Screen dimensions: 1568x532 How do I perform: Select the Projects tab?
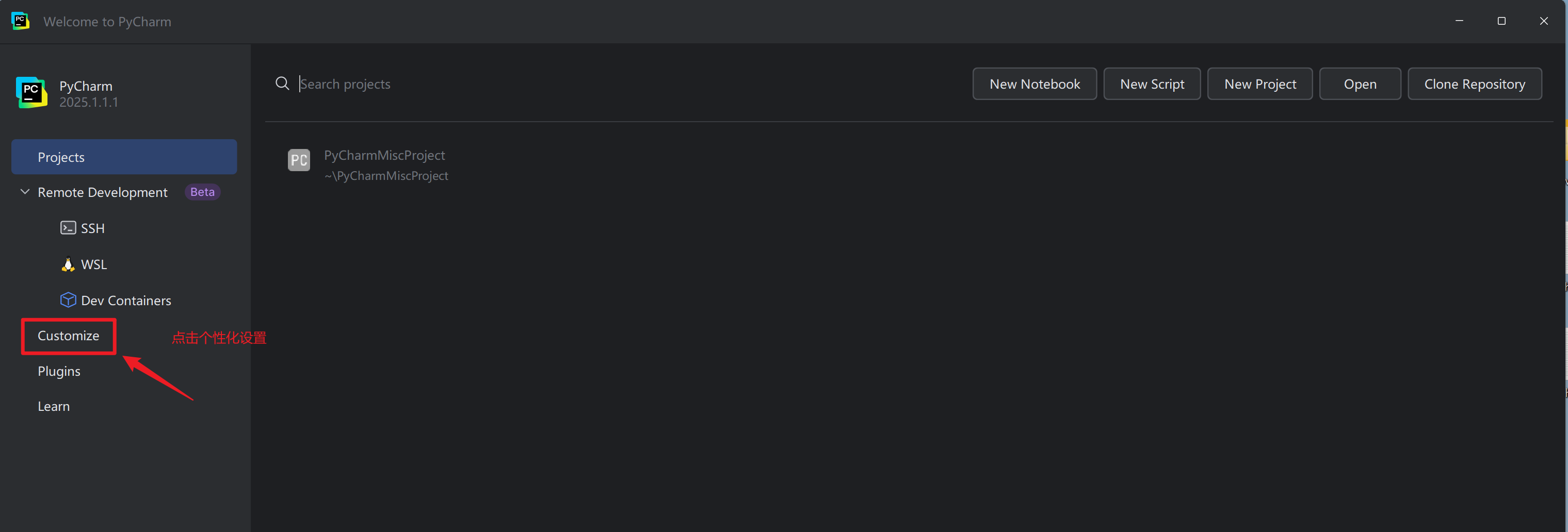click(x=124, y=157)
